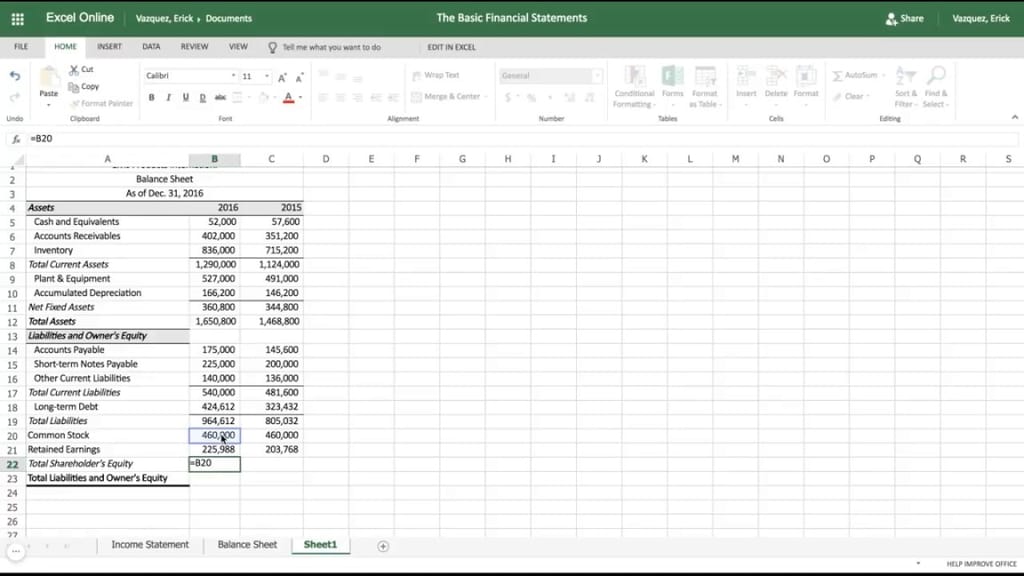This screenshot has width=1024, height=576.
Task: Toggle bold formatting
Action: (x=152, y=97)
